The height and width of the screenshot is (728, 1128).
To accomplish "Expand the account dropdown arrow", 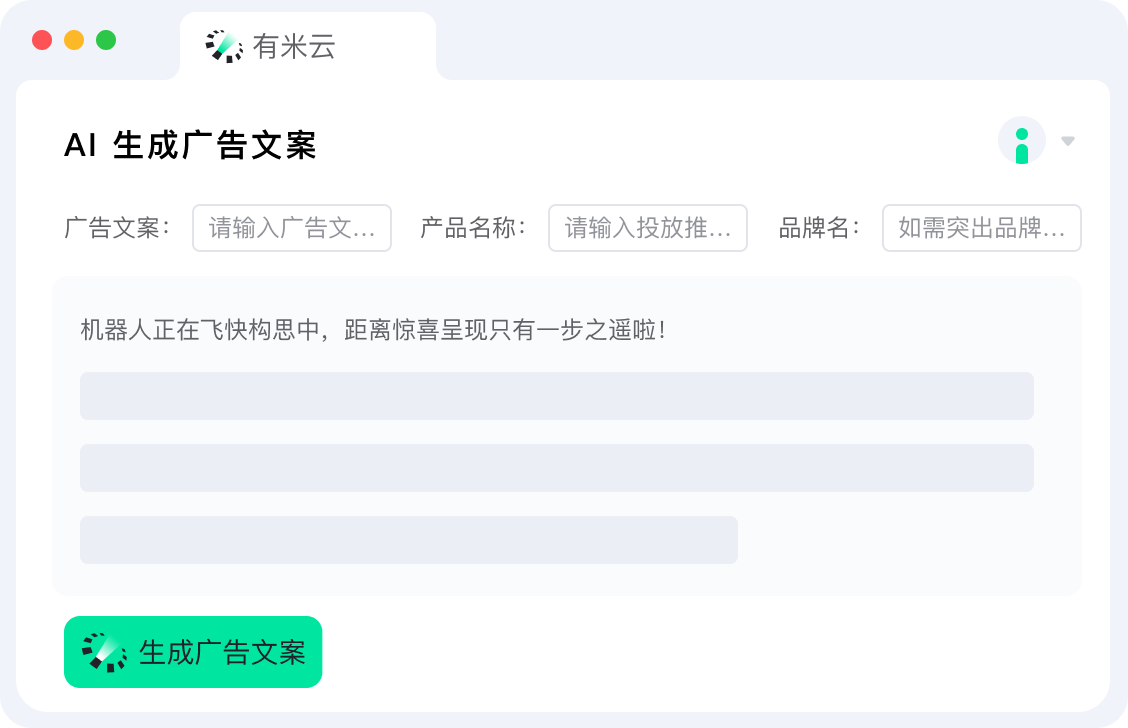I will coord(1068,141).
